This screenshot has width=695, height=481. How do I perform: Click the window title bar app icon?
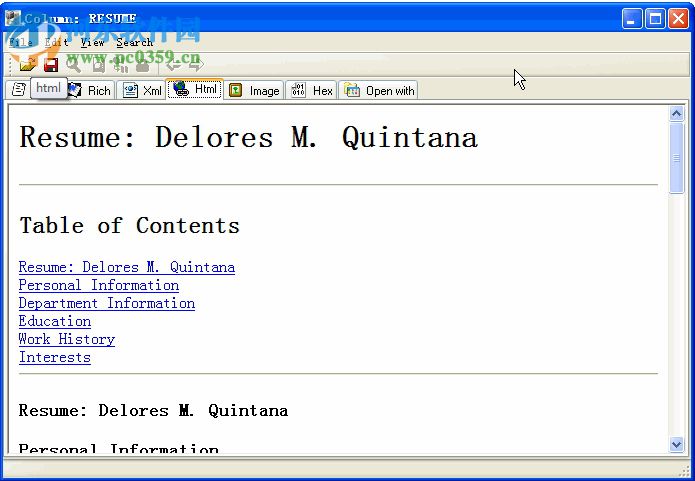[13, 18]
